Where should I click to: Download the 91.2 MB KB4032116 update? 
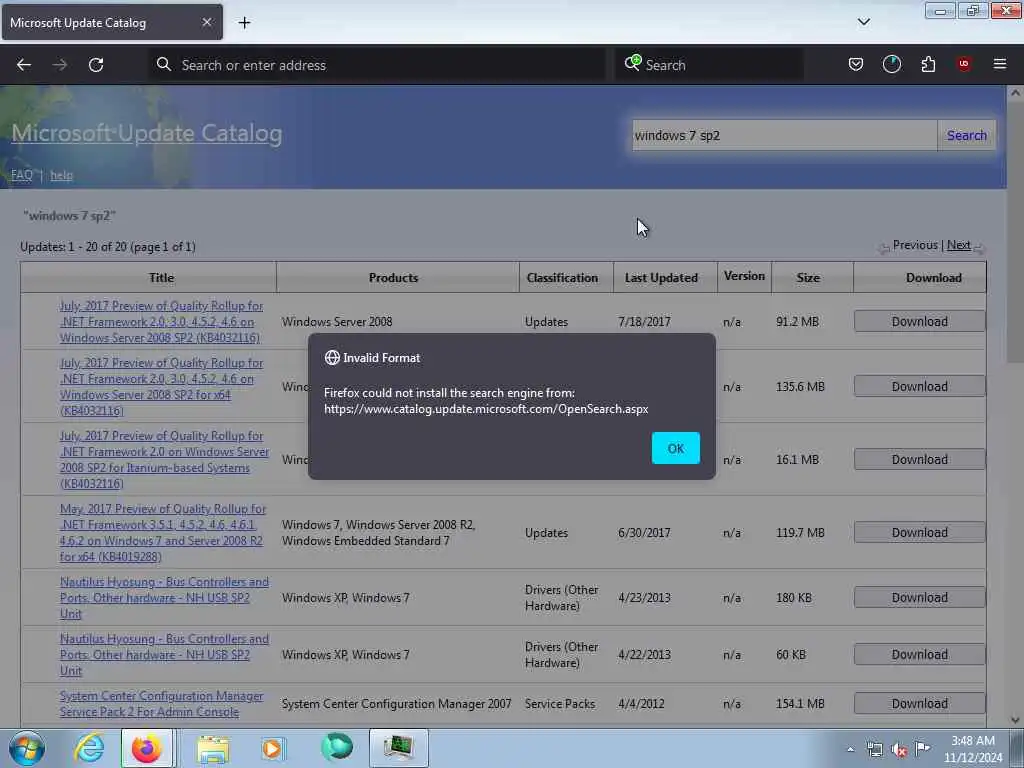920,321
